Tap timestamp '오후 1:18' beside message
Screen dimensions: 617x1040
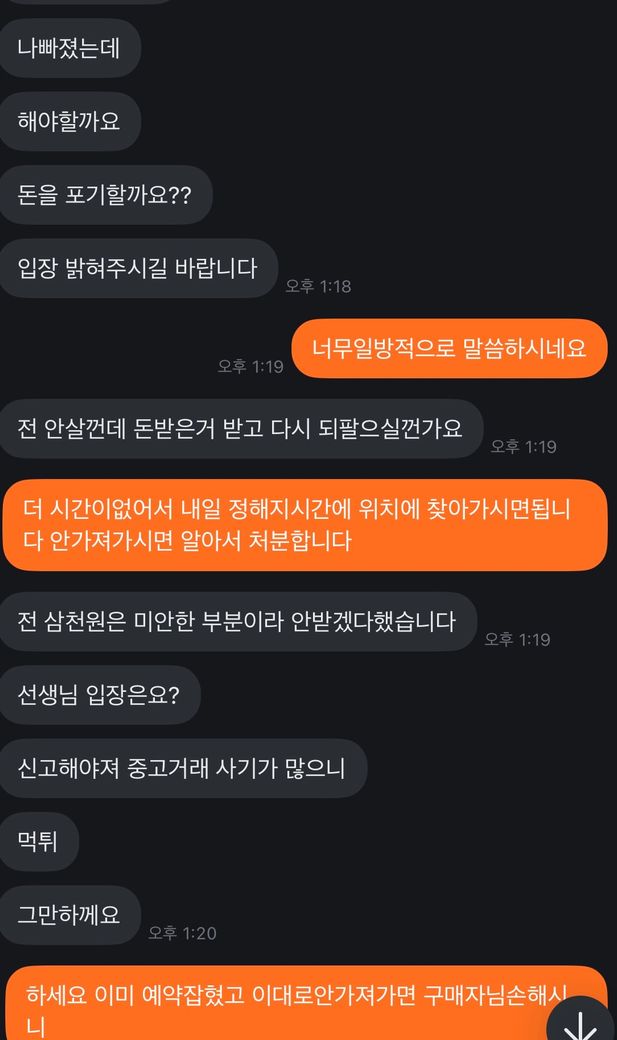[318, 286]
